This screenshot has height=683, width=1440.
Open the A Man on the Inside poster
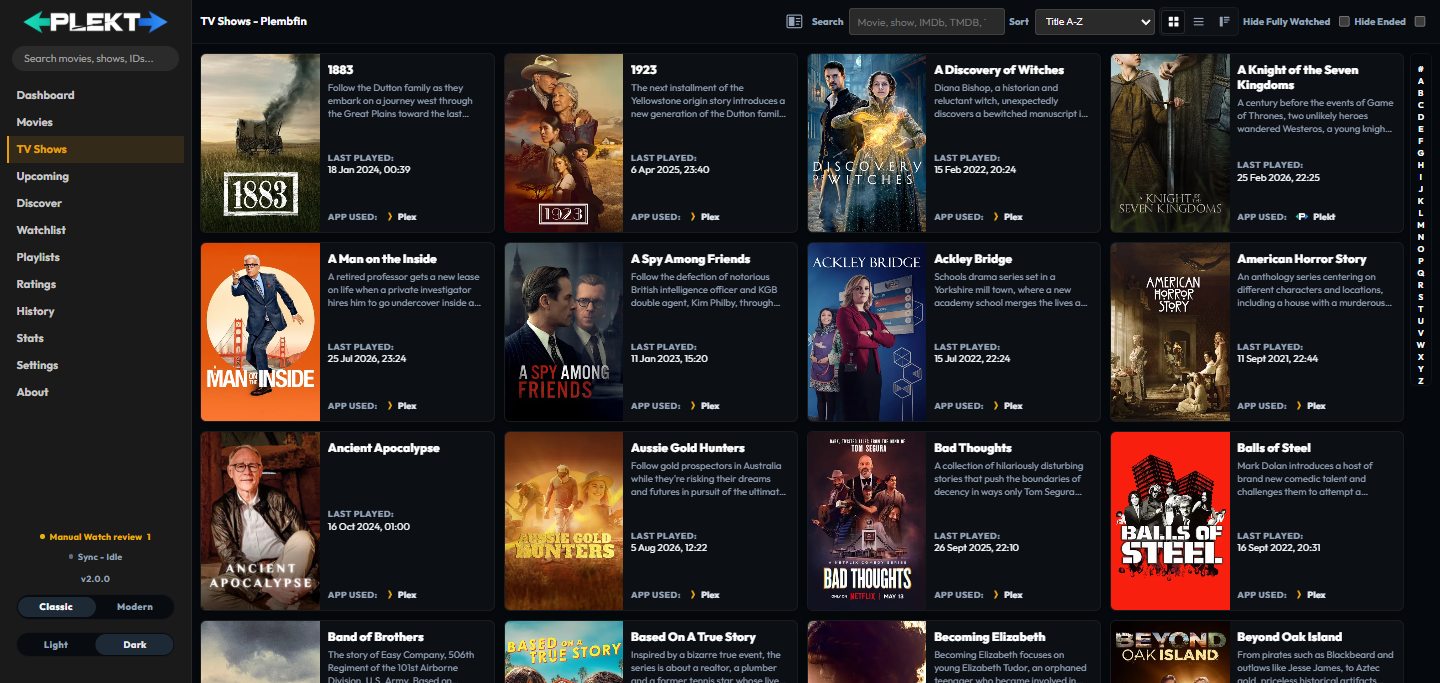pos(260,332)
